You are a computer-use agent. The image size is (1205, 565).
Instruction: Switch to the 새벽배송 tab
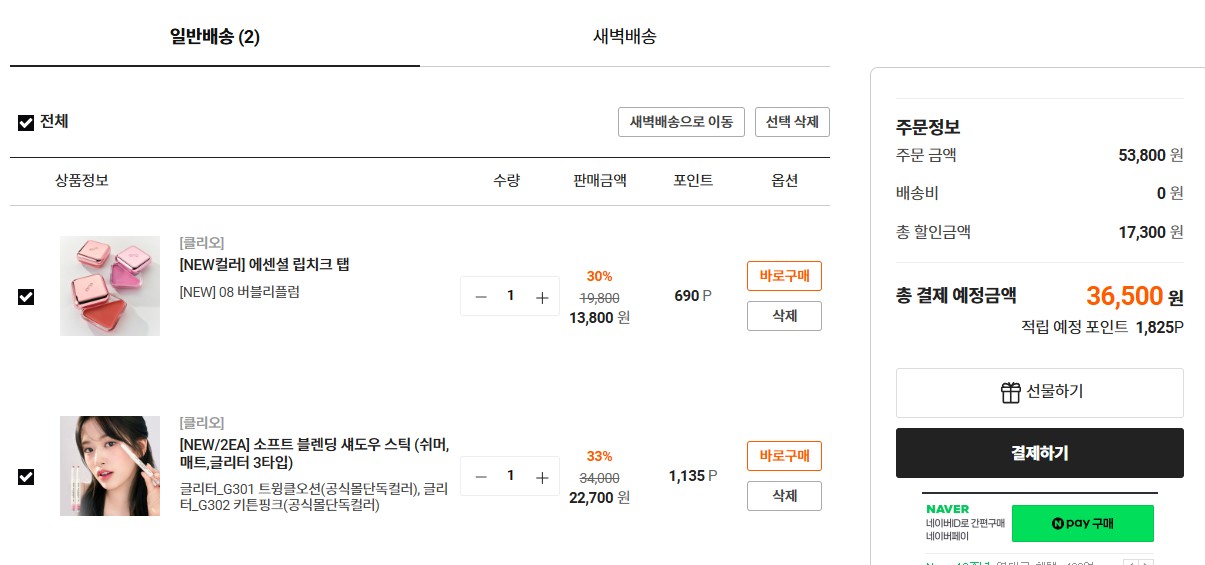pos(625,37)
